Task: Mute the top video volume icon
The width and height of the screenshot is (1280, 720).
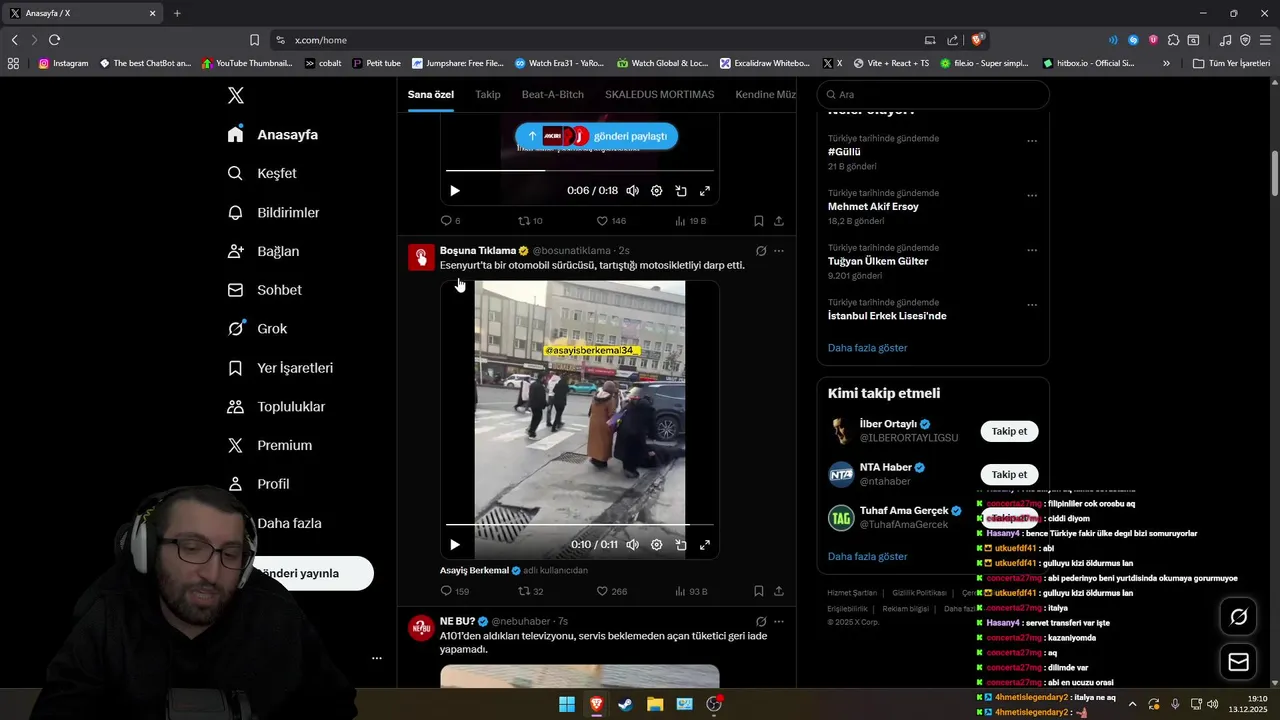Action: pos(632,190)
